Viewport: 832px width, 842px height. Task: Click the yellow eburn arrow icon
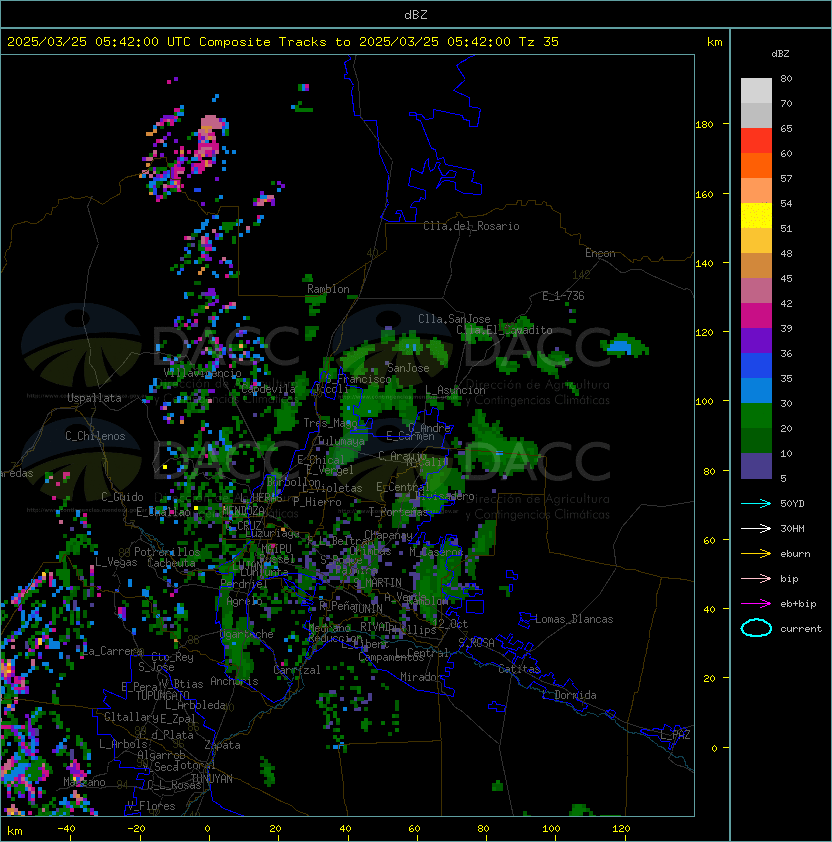tap(756, 554)
